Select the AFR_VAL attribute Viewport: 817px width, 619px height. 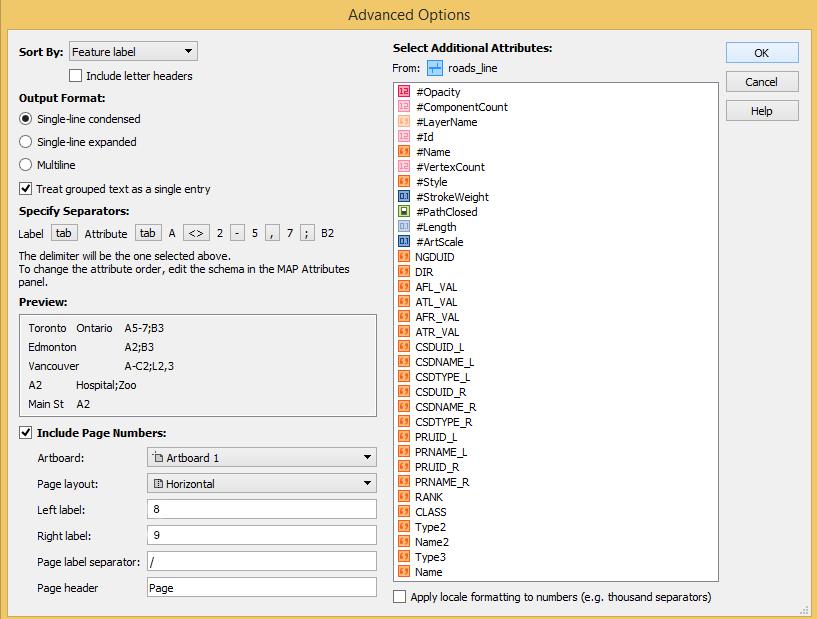pyautogui.click(x=437, y=317)
